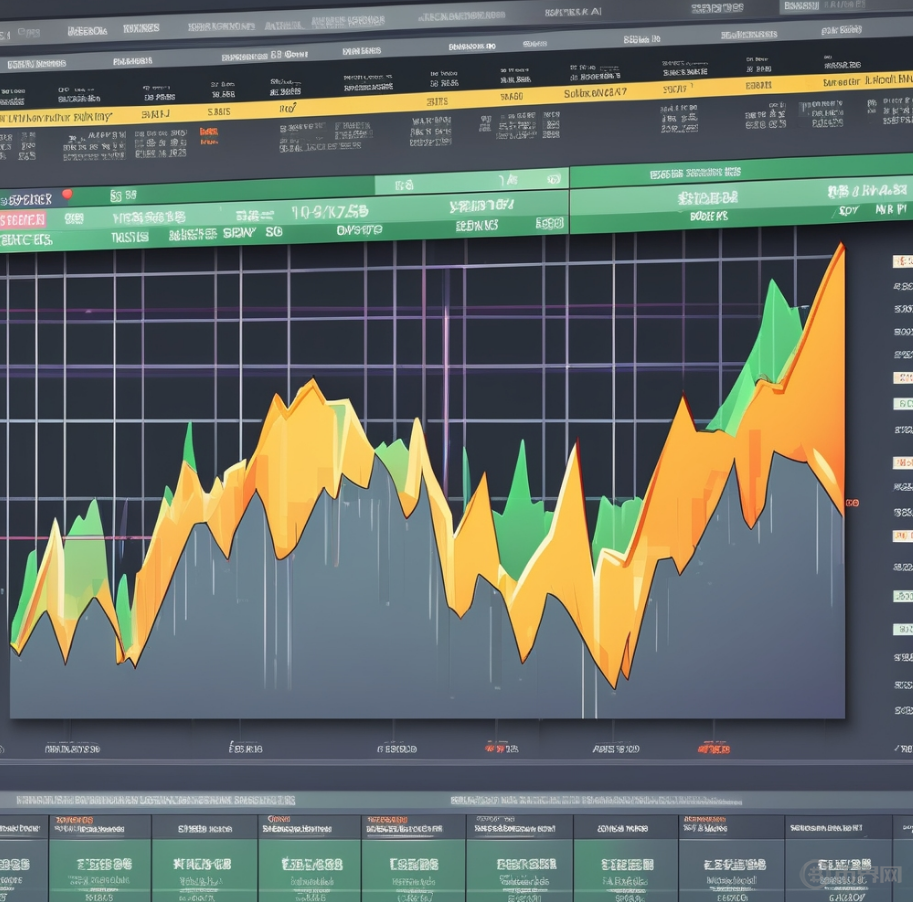Click the first green cell in bottom table

point(95,863)
